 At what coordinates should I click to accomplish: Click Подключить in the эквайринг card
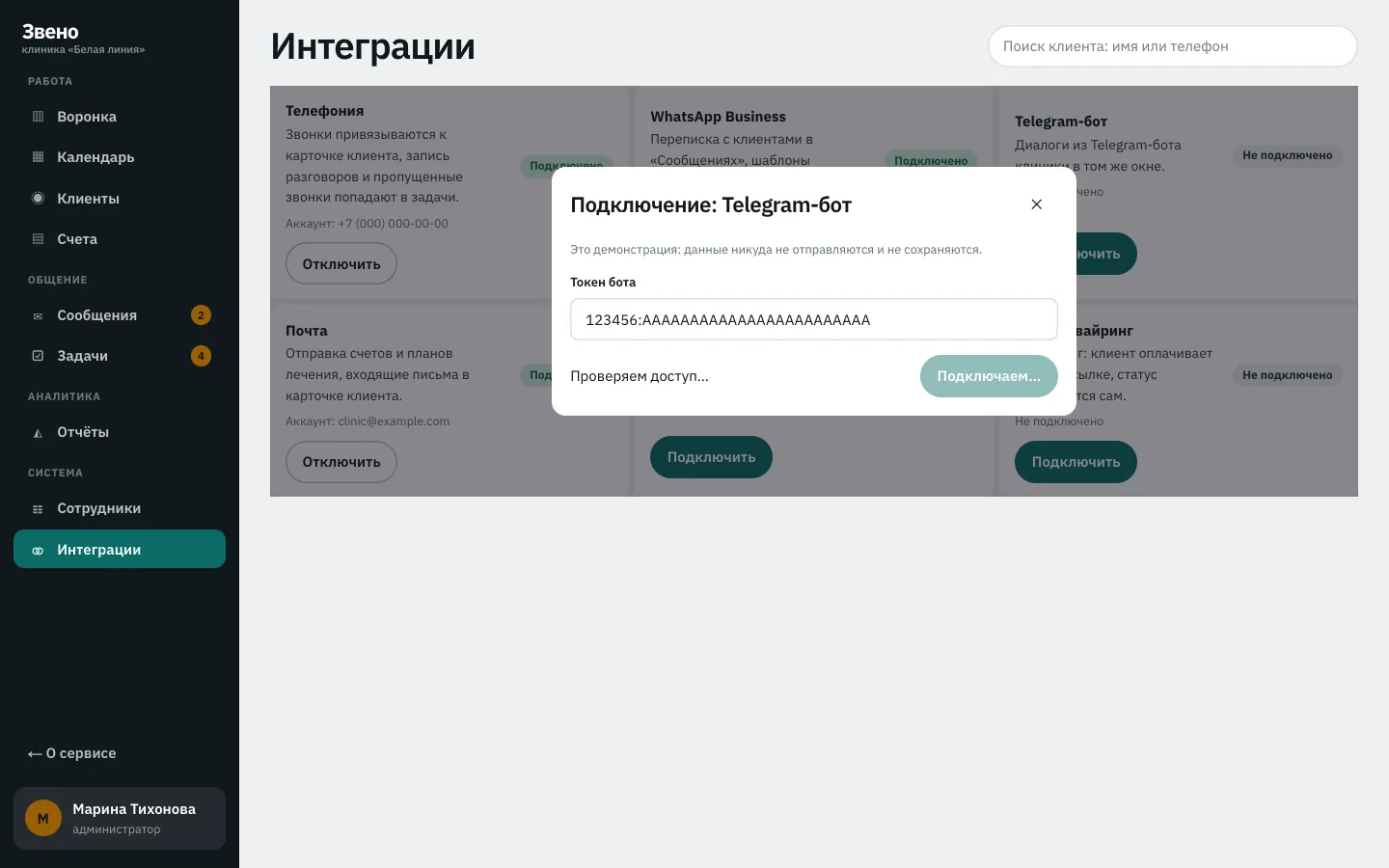(1076, 462)
